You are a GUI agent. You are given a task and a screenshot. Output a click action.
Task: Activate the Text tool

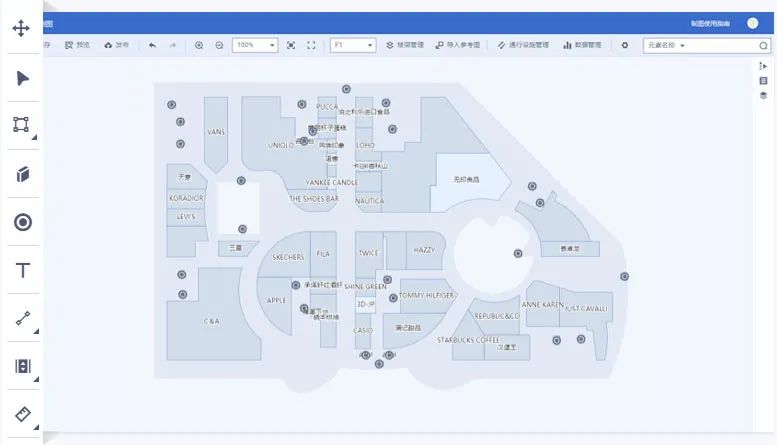(22, 270)
